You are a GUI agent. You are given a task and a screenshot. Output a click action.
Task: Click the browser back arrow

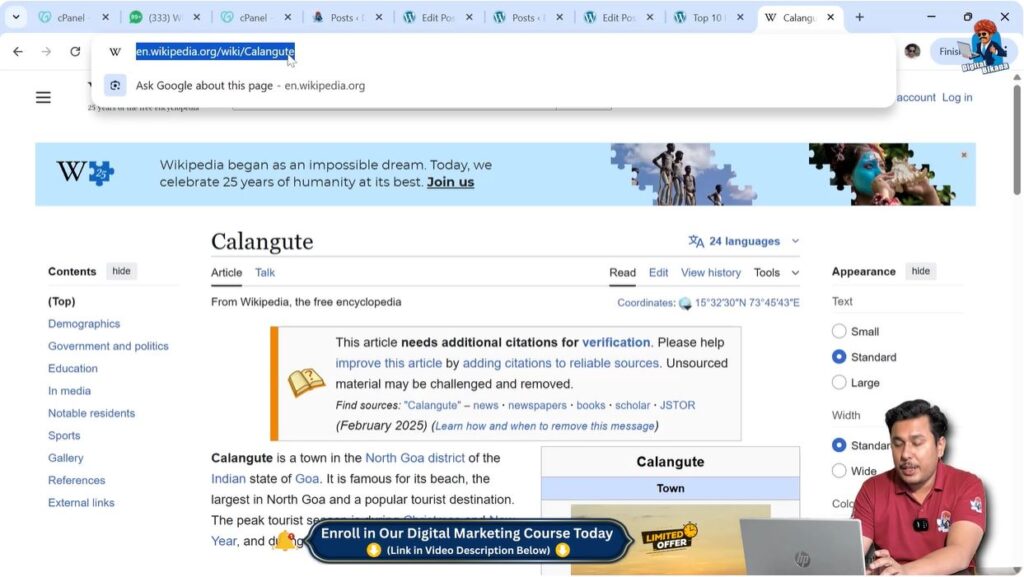17,52
